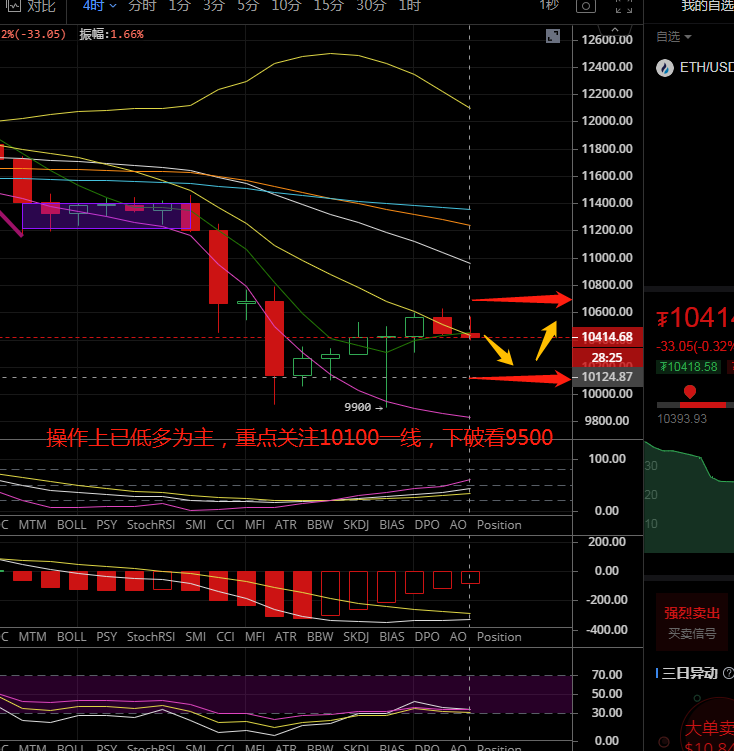Select StochRSI in the first indicator row
Viewport: 734px width, 751px height.
pyautogui.click(x=151, y=525)
